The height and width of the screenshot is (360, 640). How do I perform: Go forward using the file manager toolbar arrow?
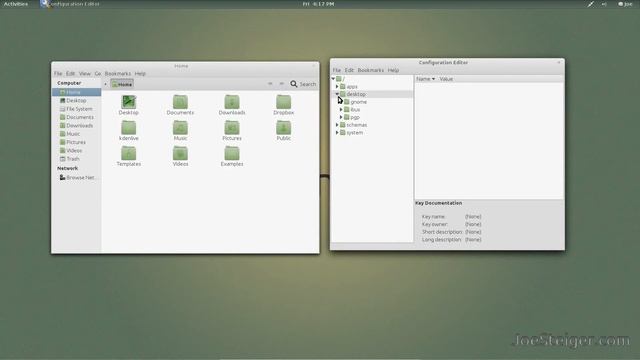(281, 84)
